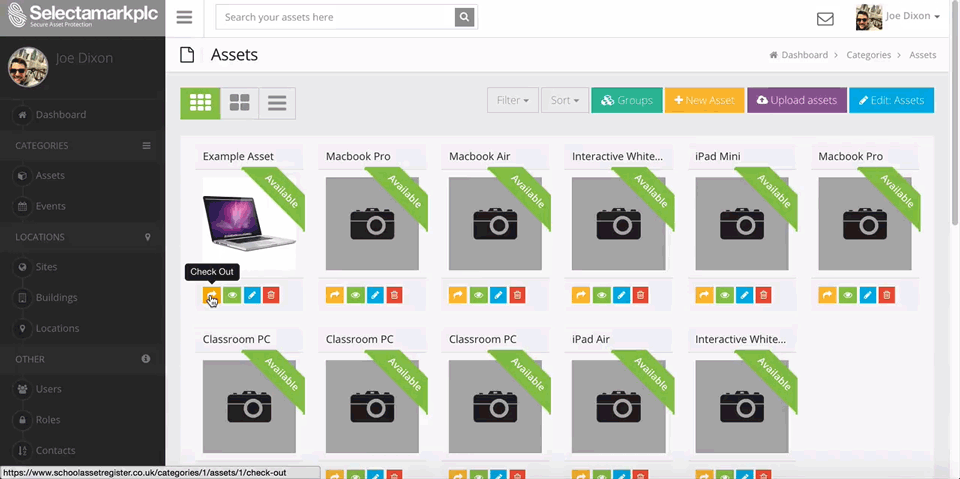Expand the Joe Dixon user menu
The width and height of the screenshot is (960, 479).
pos(898,17)
